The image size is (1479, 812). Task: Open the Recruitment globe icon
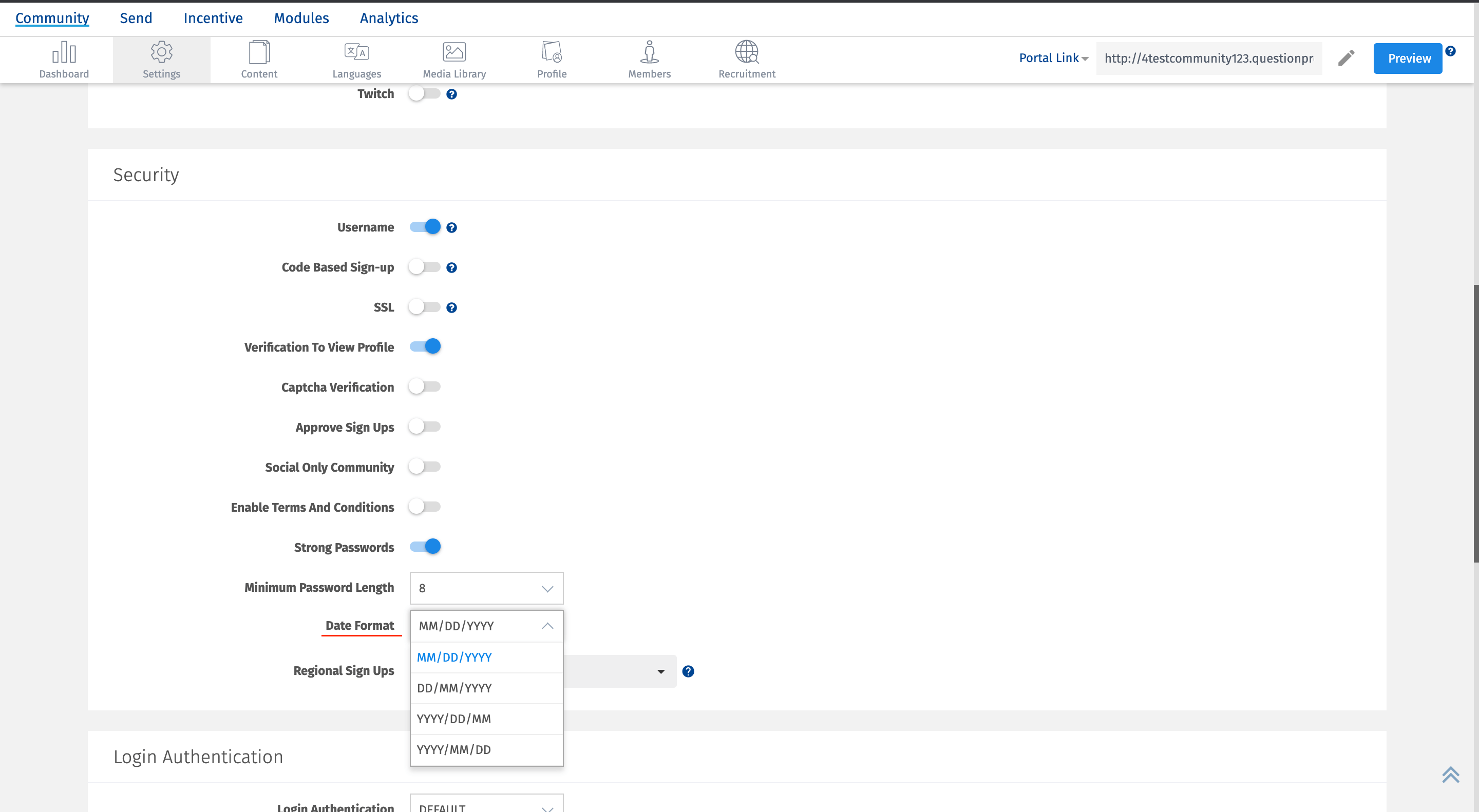point(746,53)
